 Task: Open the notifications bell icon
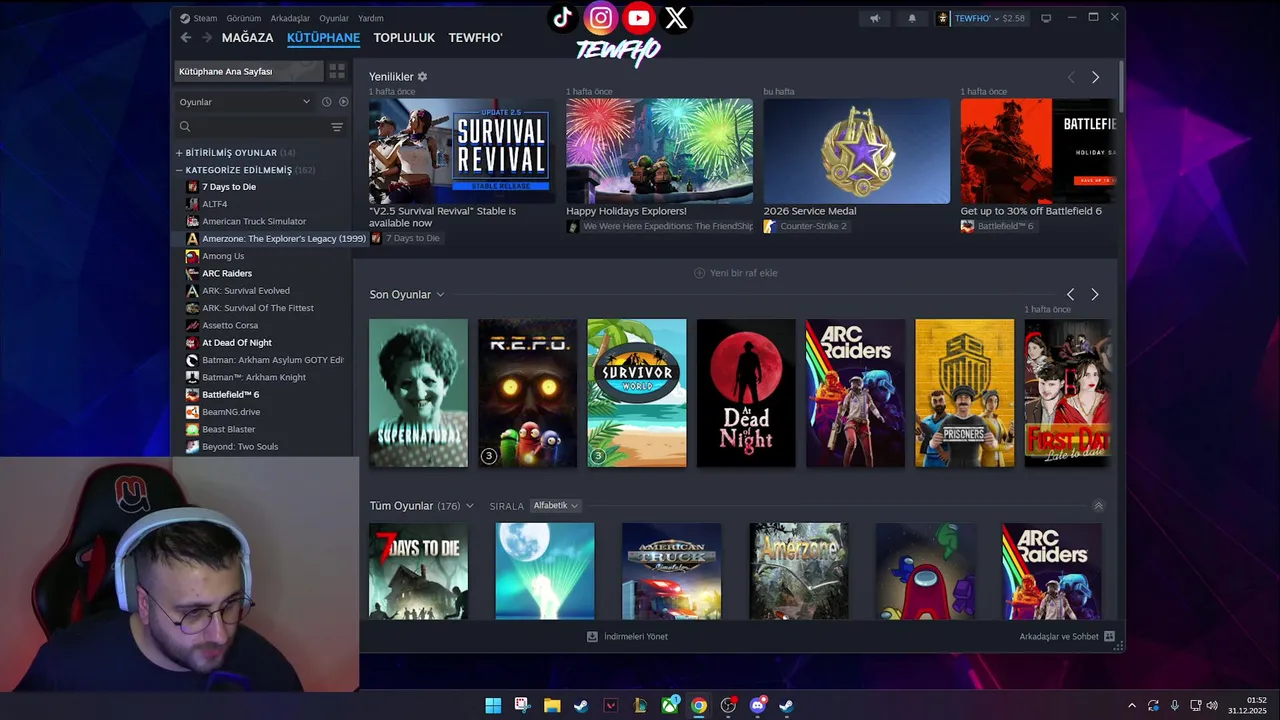tap(912, 18)
